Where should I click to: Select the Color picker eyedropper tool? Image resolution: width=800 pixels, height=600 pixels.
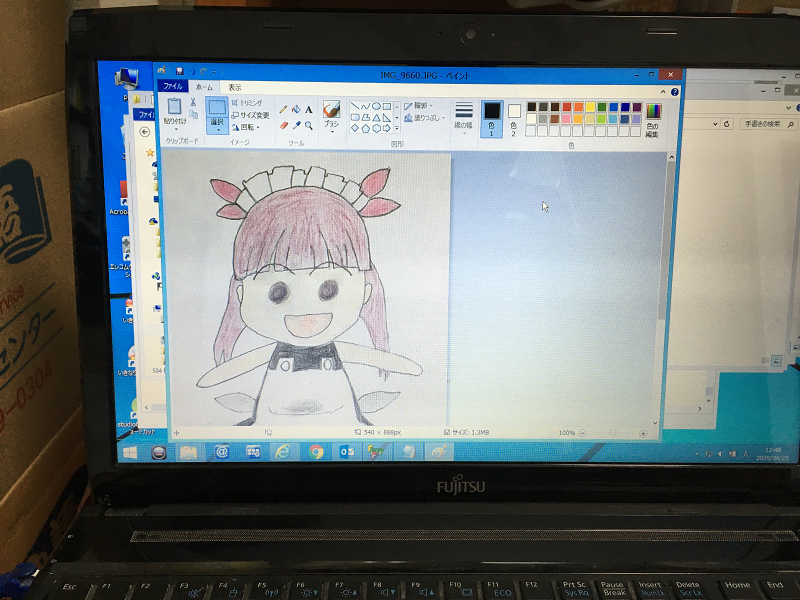tap(296, 126)
